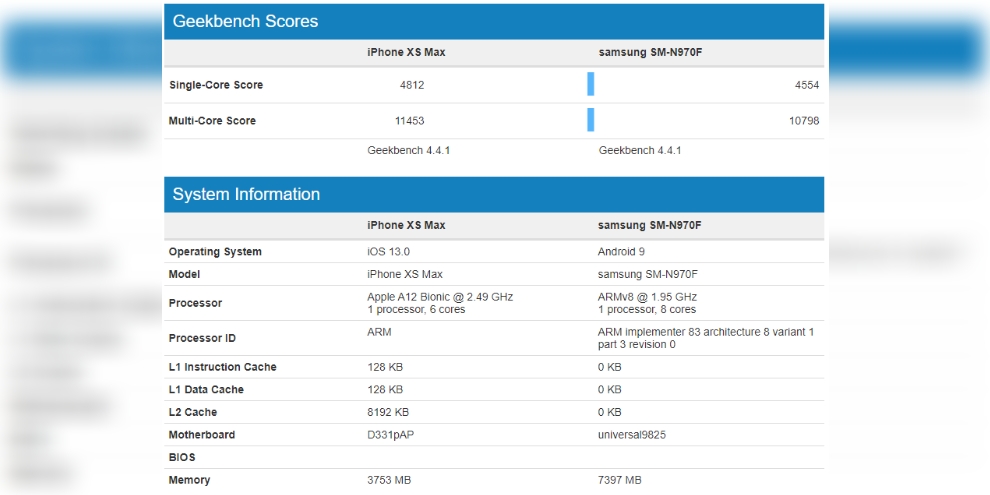Select the 7397 MB memory value
Screen dimensions: 990x495
(x=620, y=480)
